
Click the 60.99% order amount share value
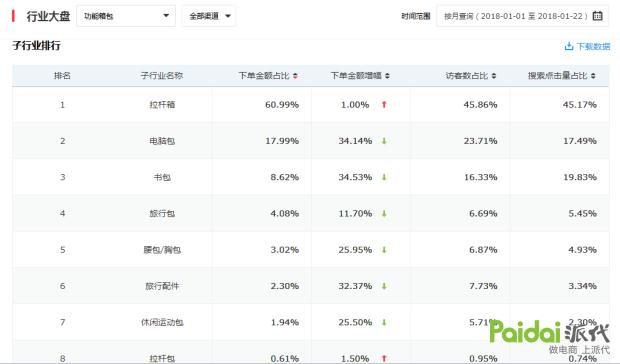pos(282,105)
